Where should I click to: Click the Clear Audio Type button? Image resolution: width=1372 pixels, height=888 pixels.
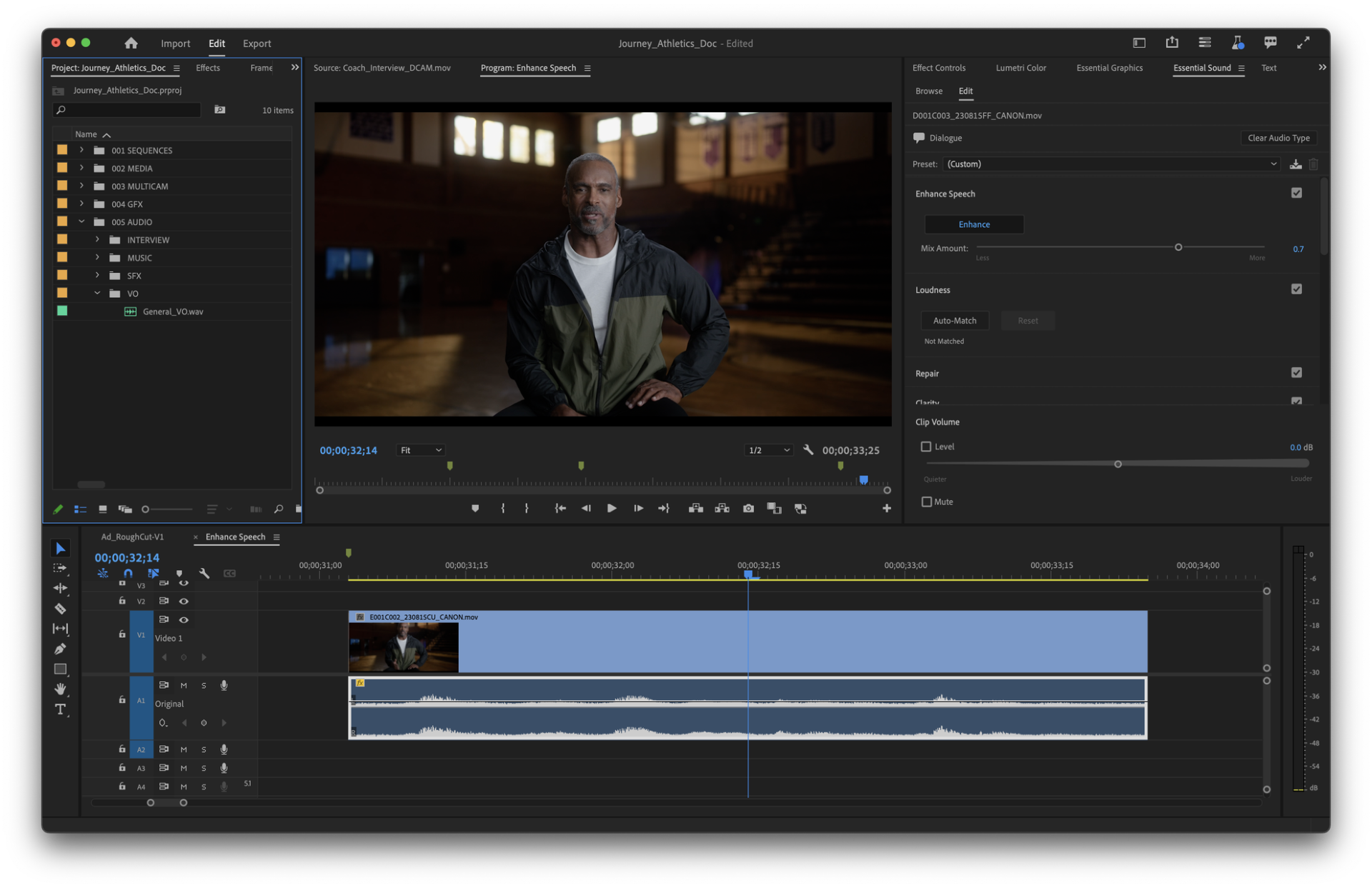tap(1278, 138)
